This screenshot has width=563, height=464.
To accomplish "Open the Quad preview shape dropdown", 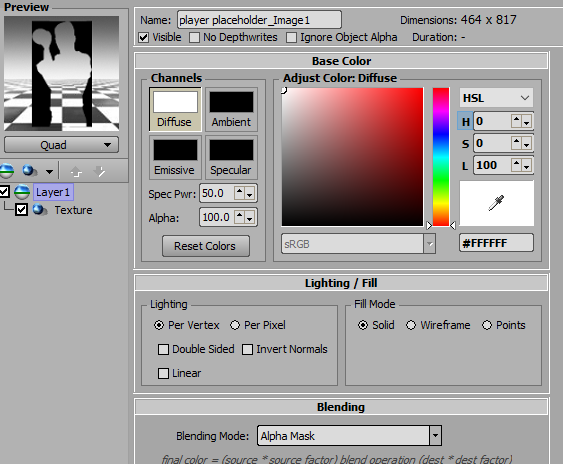I will pyautogui.click(x=61, y=145).
